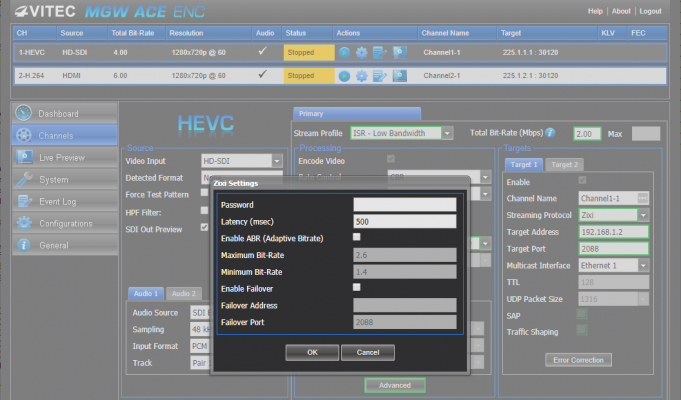Click the Target Port field
The image size is (681, 400).
point(613,249)
